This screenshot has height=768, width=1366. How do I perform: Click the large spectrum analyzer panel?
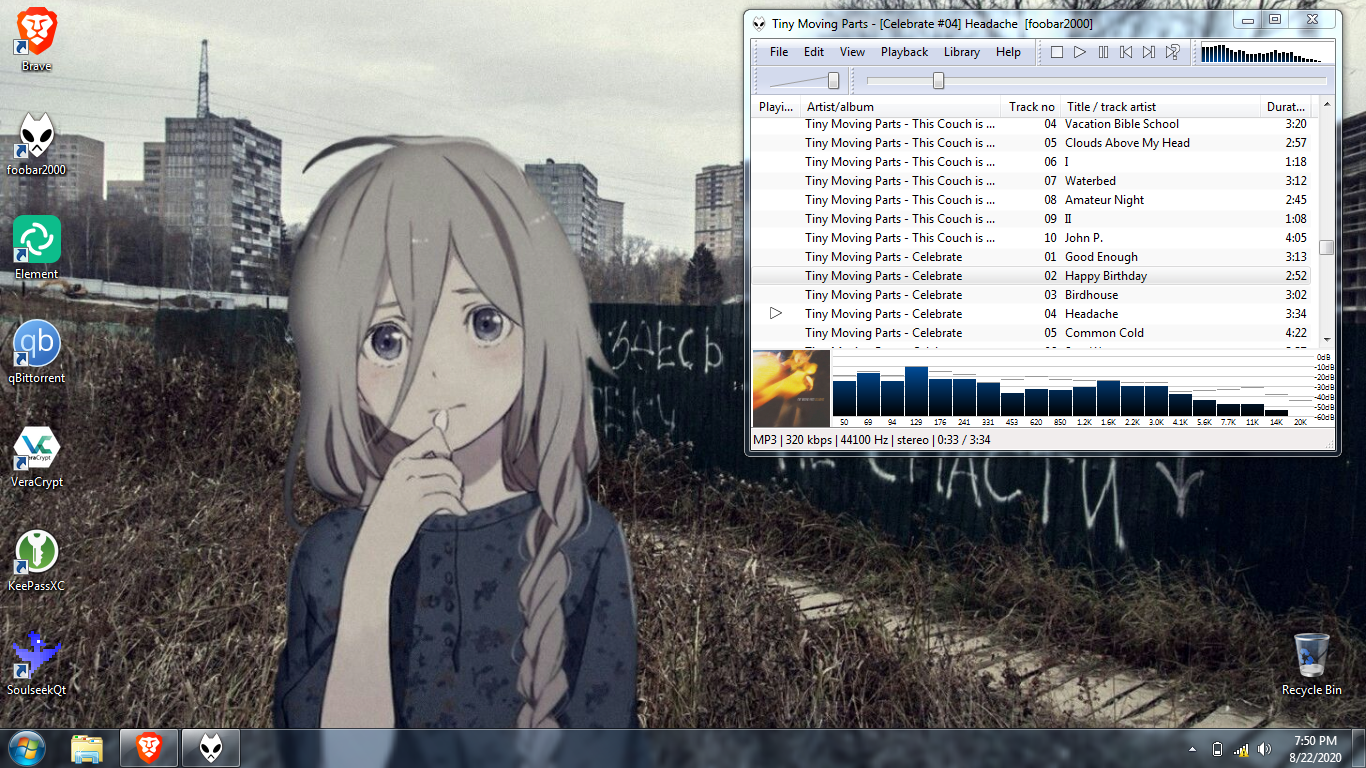point(1083,388)
